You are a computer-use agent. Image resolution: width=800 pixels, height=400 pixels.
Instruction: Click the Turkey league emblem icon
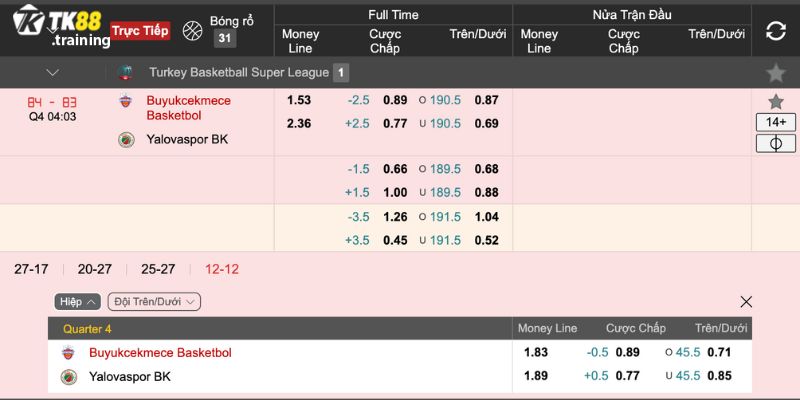125,72
